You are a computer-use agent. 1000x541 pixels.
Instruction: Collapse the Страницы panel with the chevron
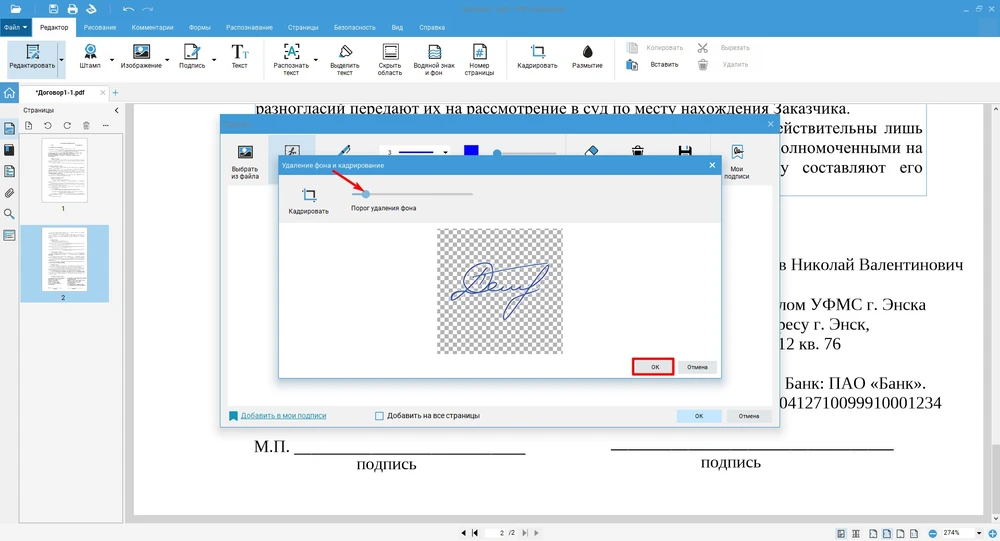point(116,110)
